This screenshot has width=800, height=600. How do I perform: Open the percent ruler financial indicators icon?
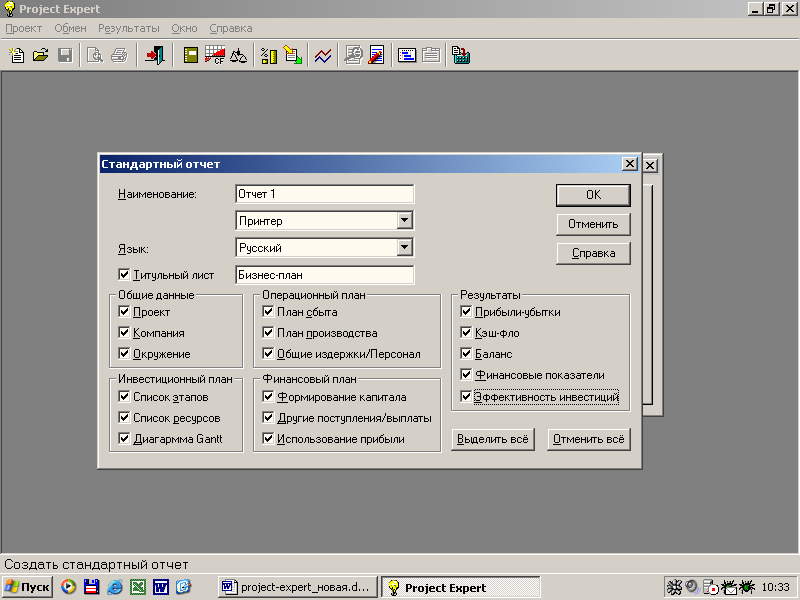[x=269, y=55]
